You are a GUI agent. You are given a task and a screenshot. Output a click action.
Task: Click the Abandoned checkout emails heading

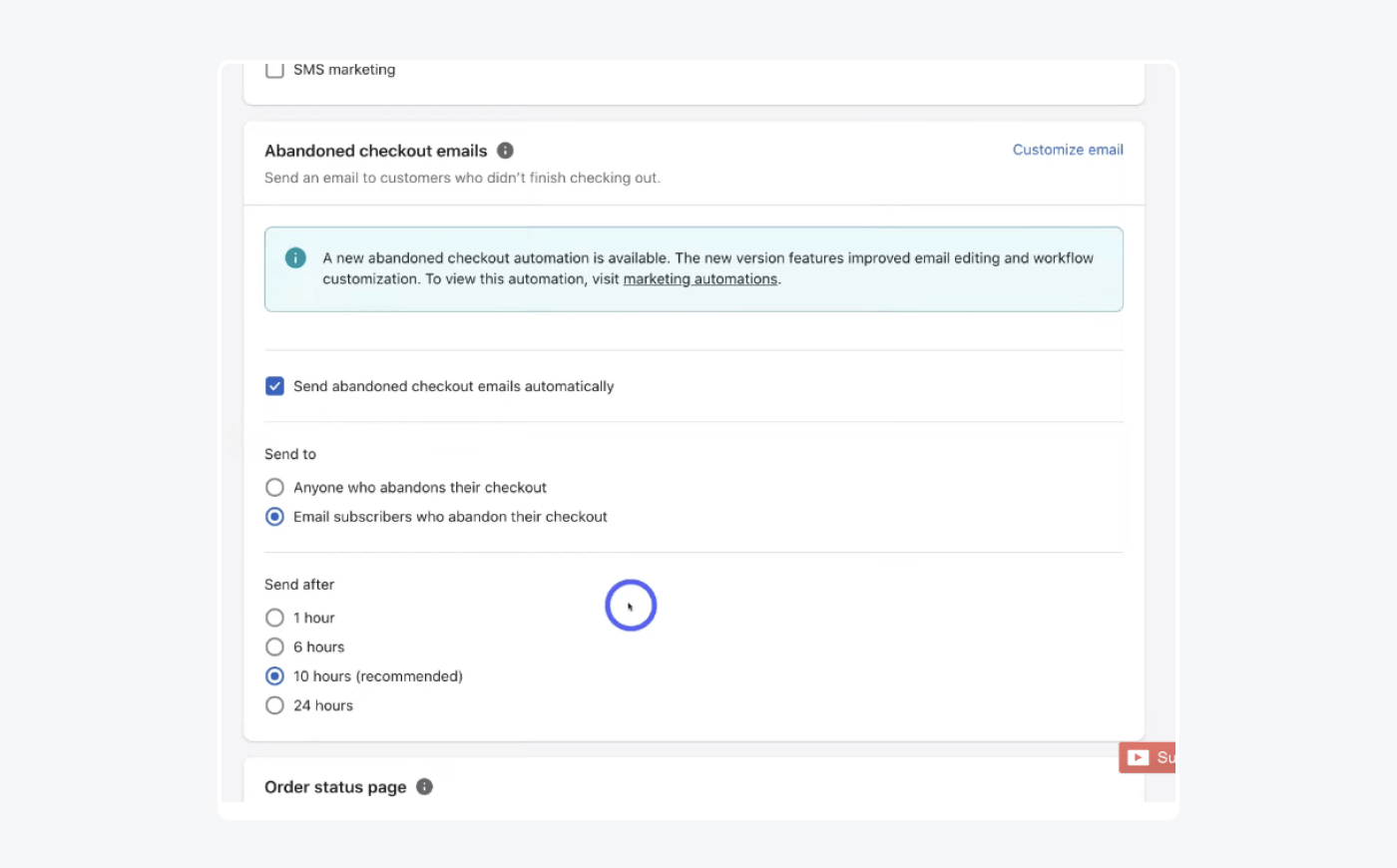(x=376, y=151)
